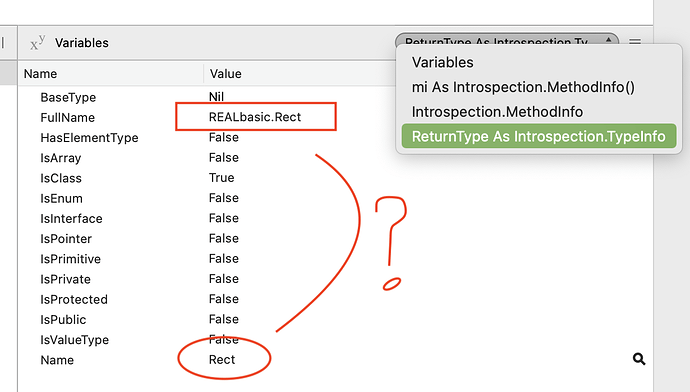This screenshot has width=690, height=392.
Task: Click the Value column header
Action: coord(225,73)
